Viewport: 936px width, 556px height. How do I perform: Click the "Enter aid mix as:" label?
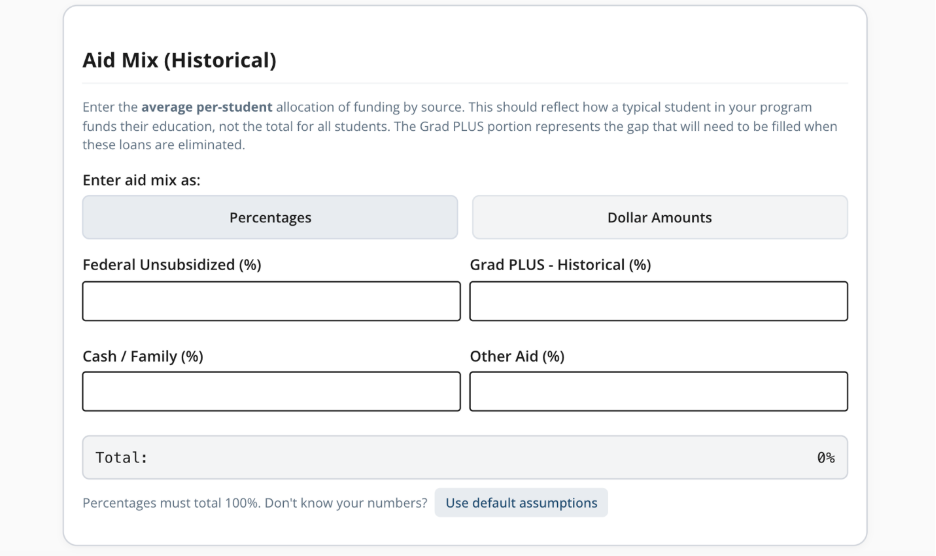tap(145, 180)
